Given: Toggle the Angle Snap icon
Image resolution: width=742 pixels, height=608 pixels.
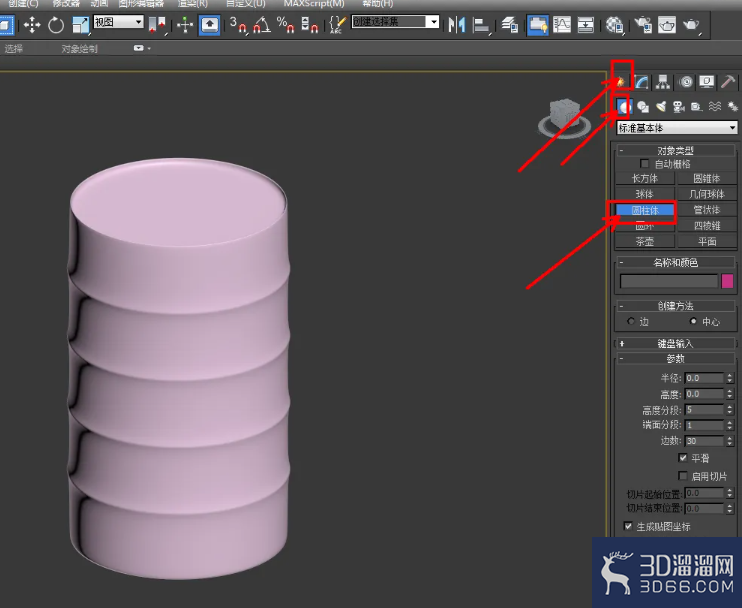Looking at the screenshot, I should (x=262, y=25).
